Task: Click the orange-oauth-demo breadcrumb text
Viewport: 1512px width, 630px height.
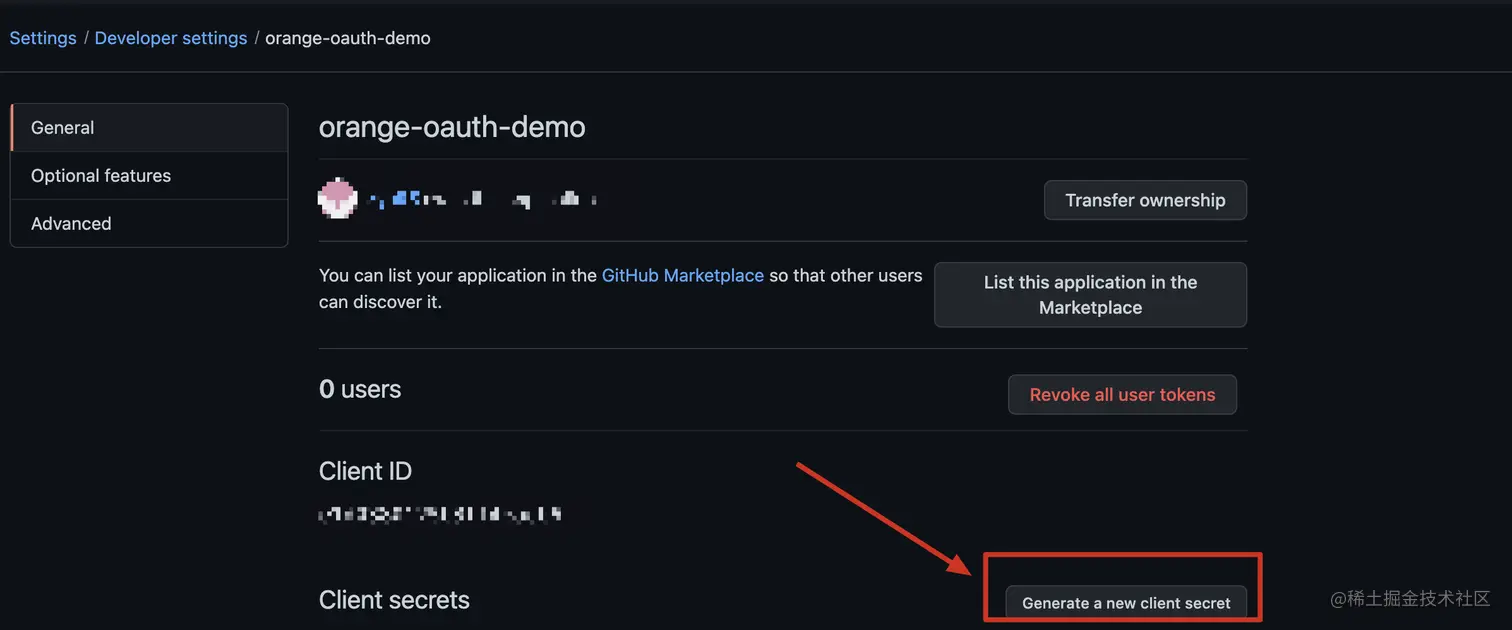Action: (348, 38)
